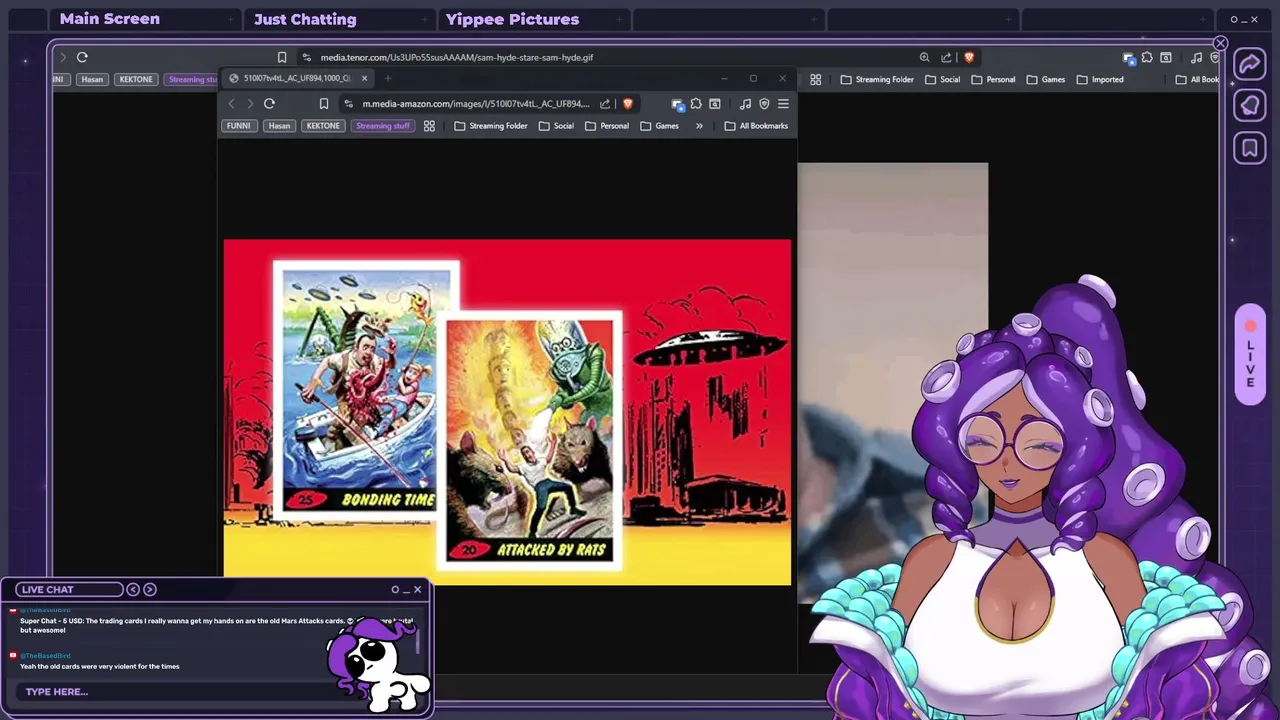Go to next Live Chat page arrow
The height and width of the screenshot is (720, 1280).
(x=150, y=589)
